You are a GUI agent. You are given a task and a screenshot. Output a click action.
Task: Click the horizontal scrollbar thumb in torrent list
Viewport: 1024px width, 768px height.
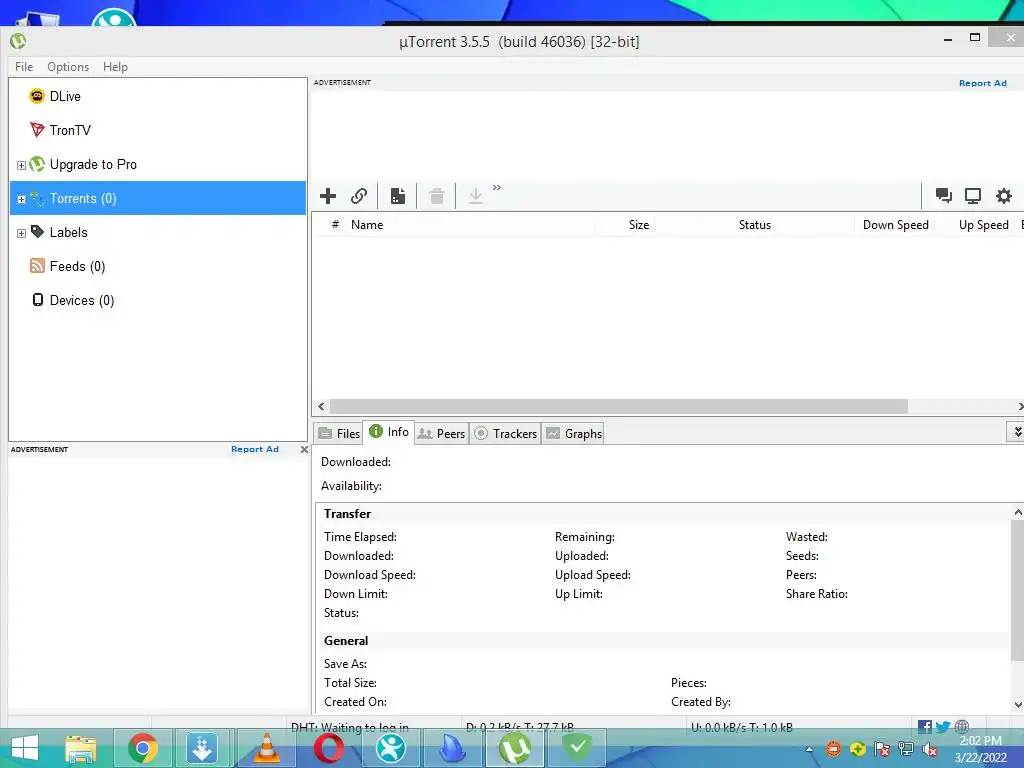tap(618, 406)
